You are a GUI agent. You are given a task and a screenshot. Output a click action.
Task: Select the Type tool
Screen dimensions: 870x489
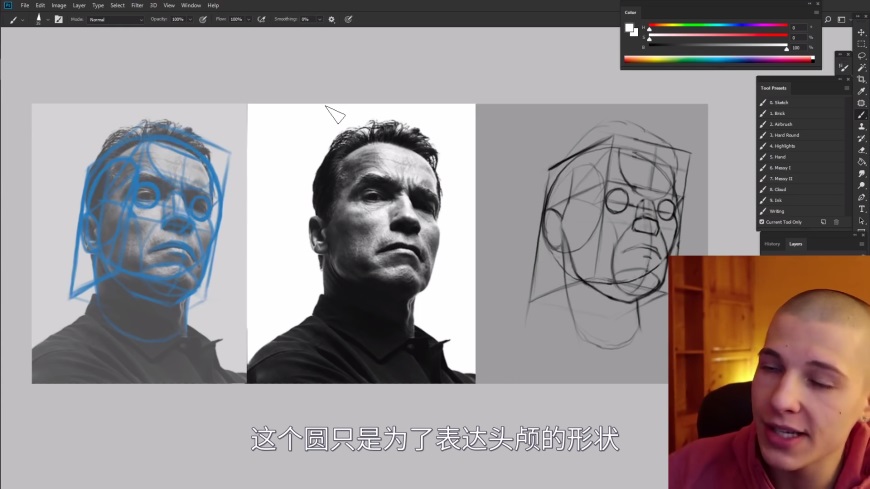pos(861,209)
